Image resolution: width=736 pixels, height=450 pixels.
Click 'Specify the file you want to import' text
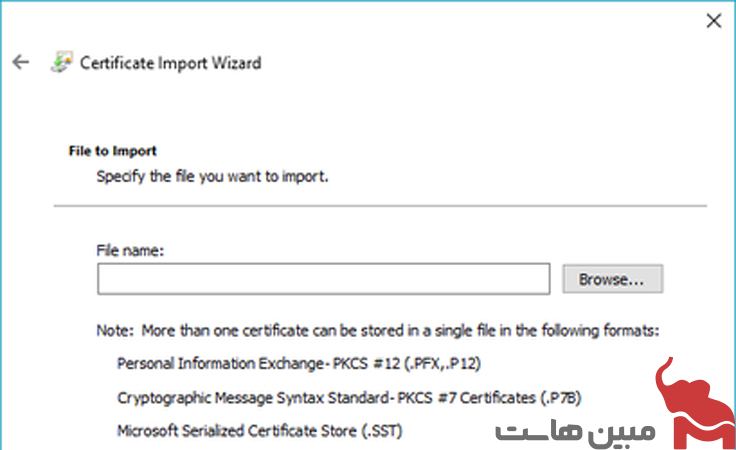[x=212, y=176]
